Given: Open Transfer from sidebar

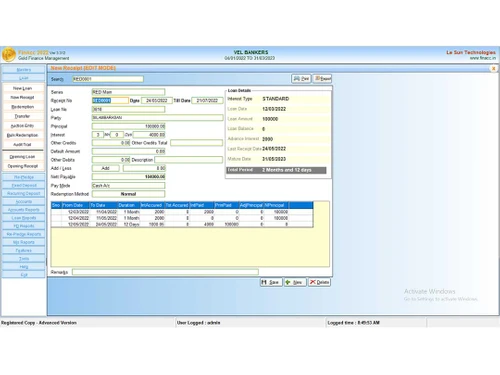Looking at the screenshot, I should point(23,116).
